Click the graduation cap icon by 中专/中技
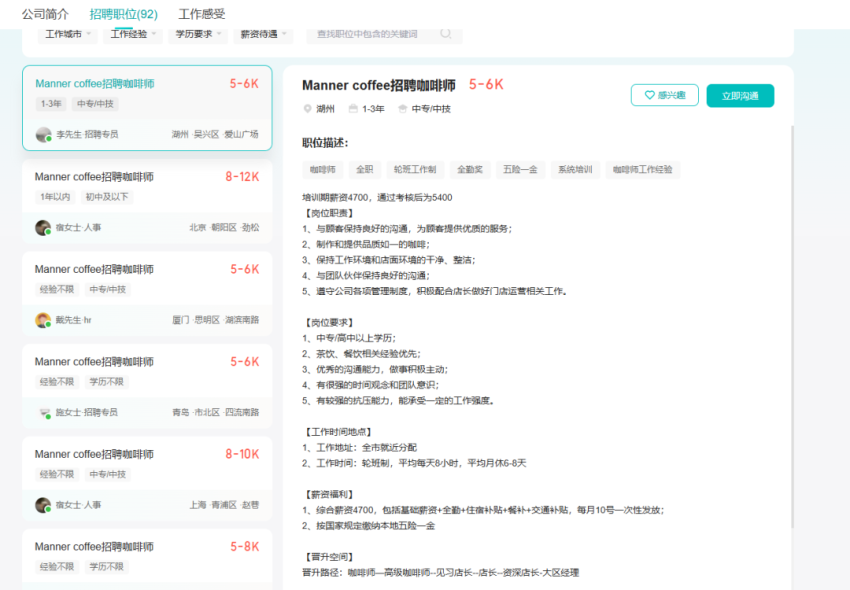850x590 pixels. [402, 109]
